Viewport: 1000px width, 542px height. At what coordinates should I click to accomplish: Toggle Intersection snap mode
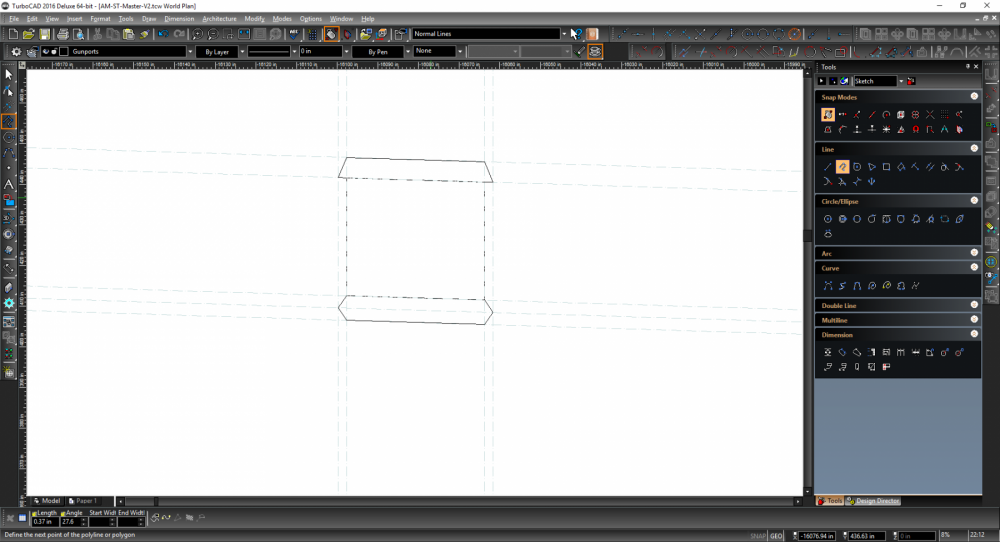click(x=930, y=115)
